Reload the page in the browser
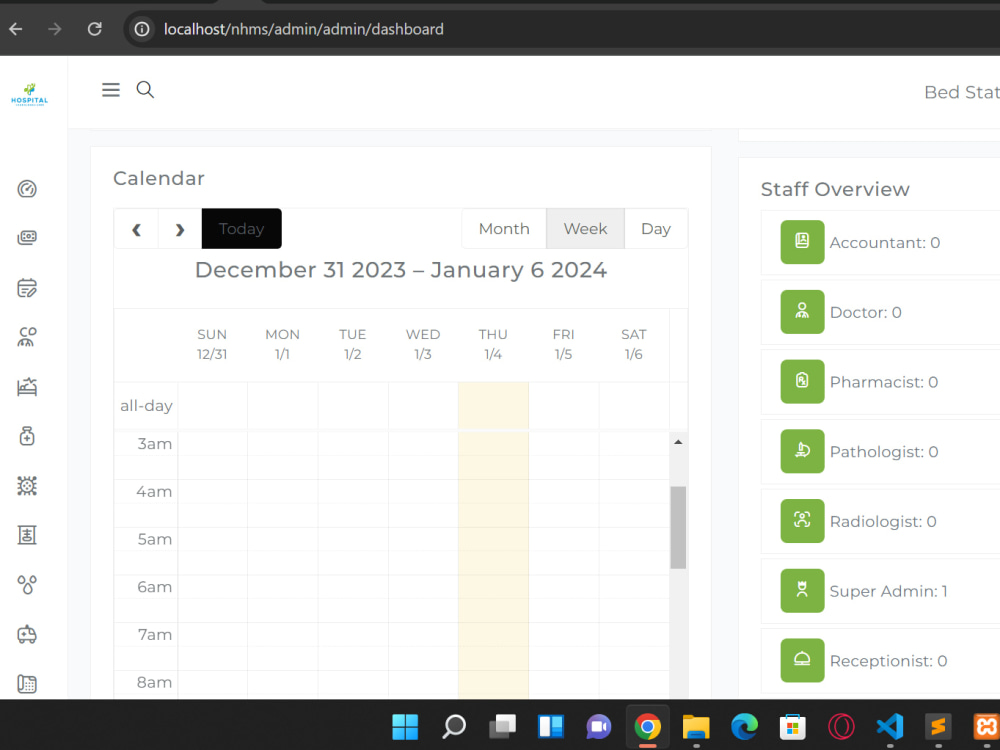 click(x=94, y=29)
